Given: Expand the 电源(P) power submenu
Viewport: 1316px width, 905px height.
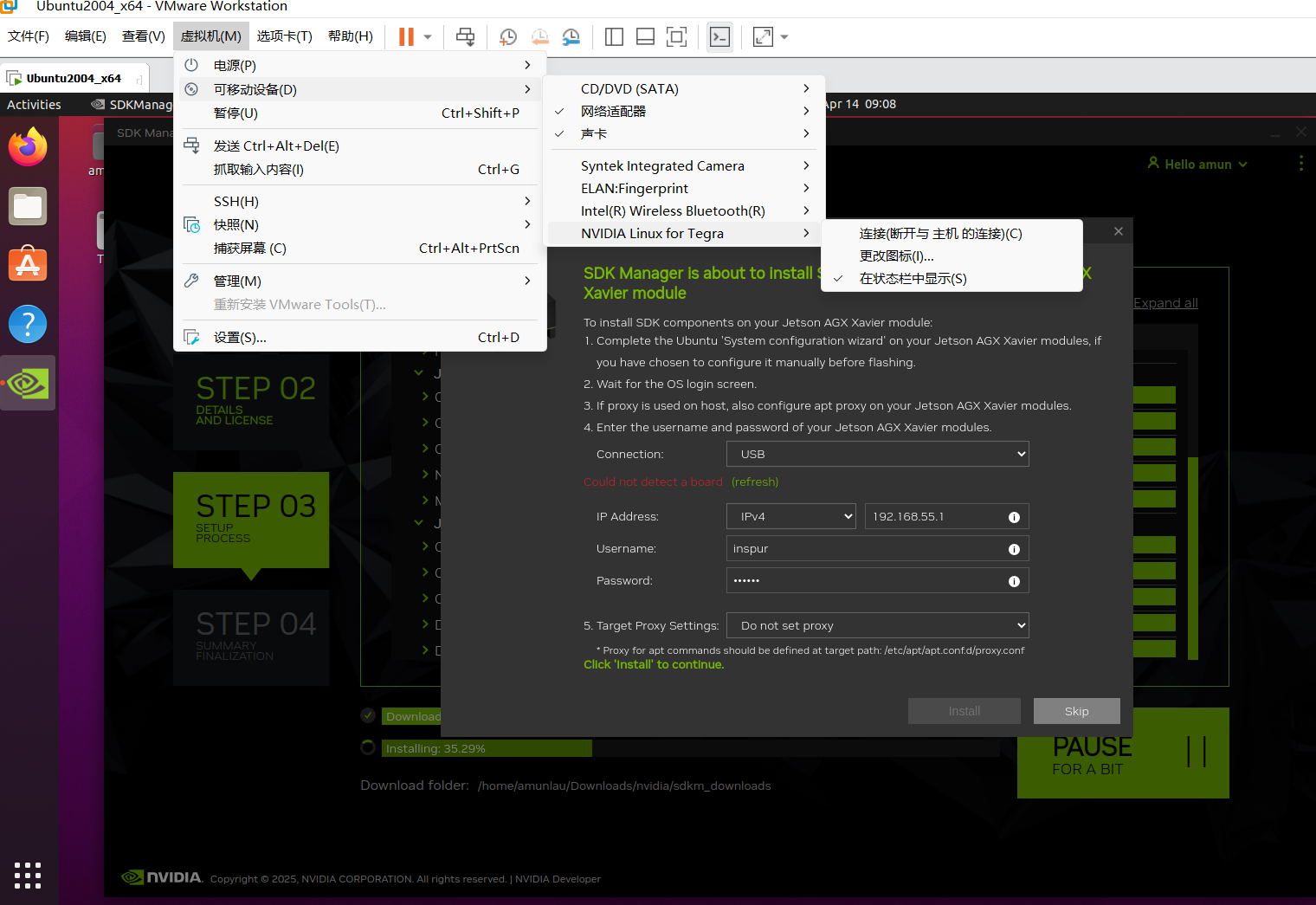Looking at the screenshot, I should point(360,65).
